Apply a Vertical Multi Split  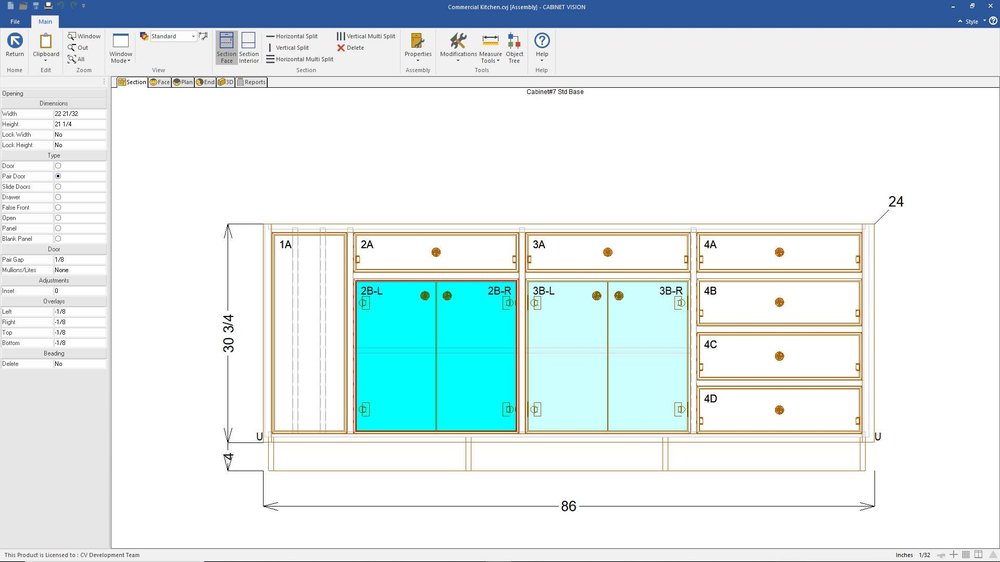point(366,36)
